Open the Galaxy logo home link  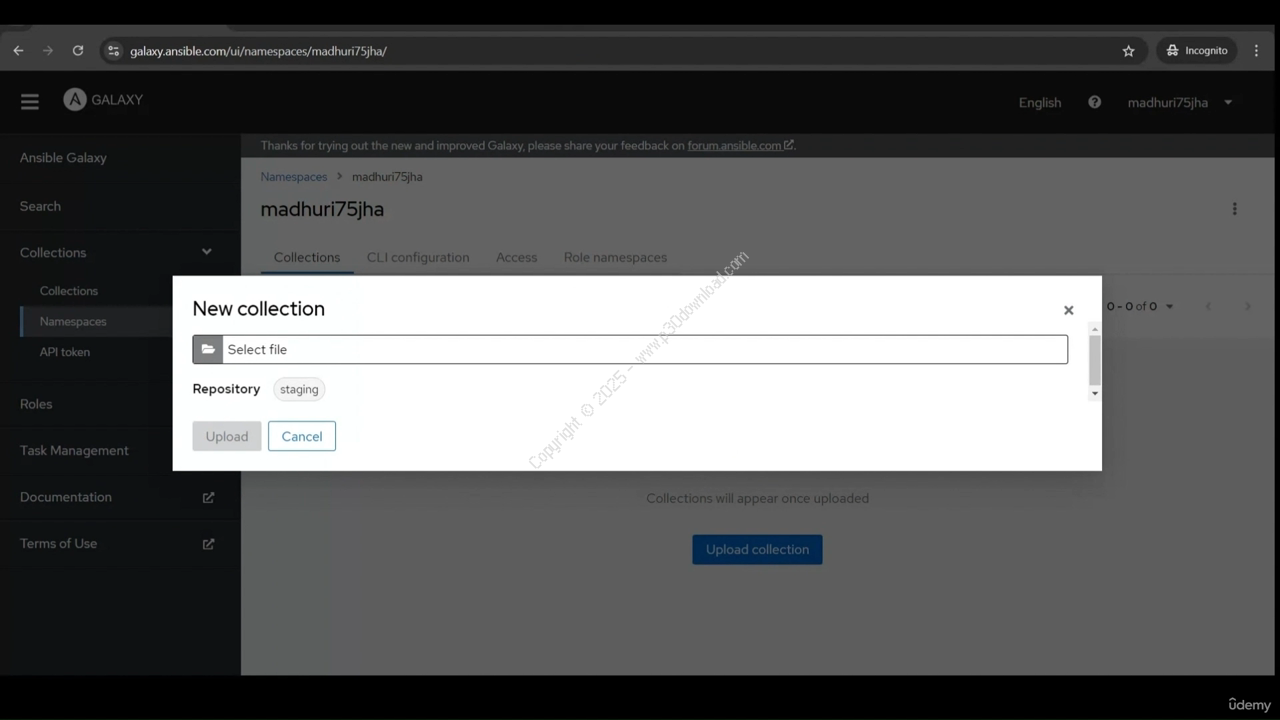pyautogui.click(x=103, y=100)
